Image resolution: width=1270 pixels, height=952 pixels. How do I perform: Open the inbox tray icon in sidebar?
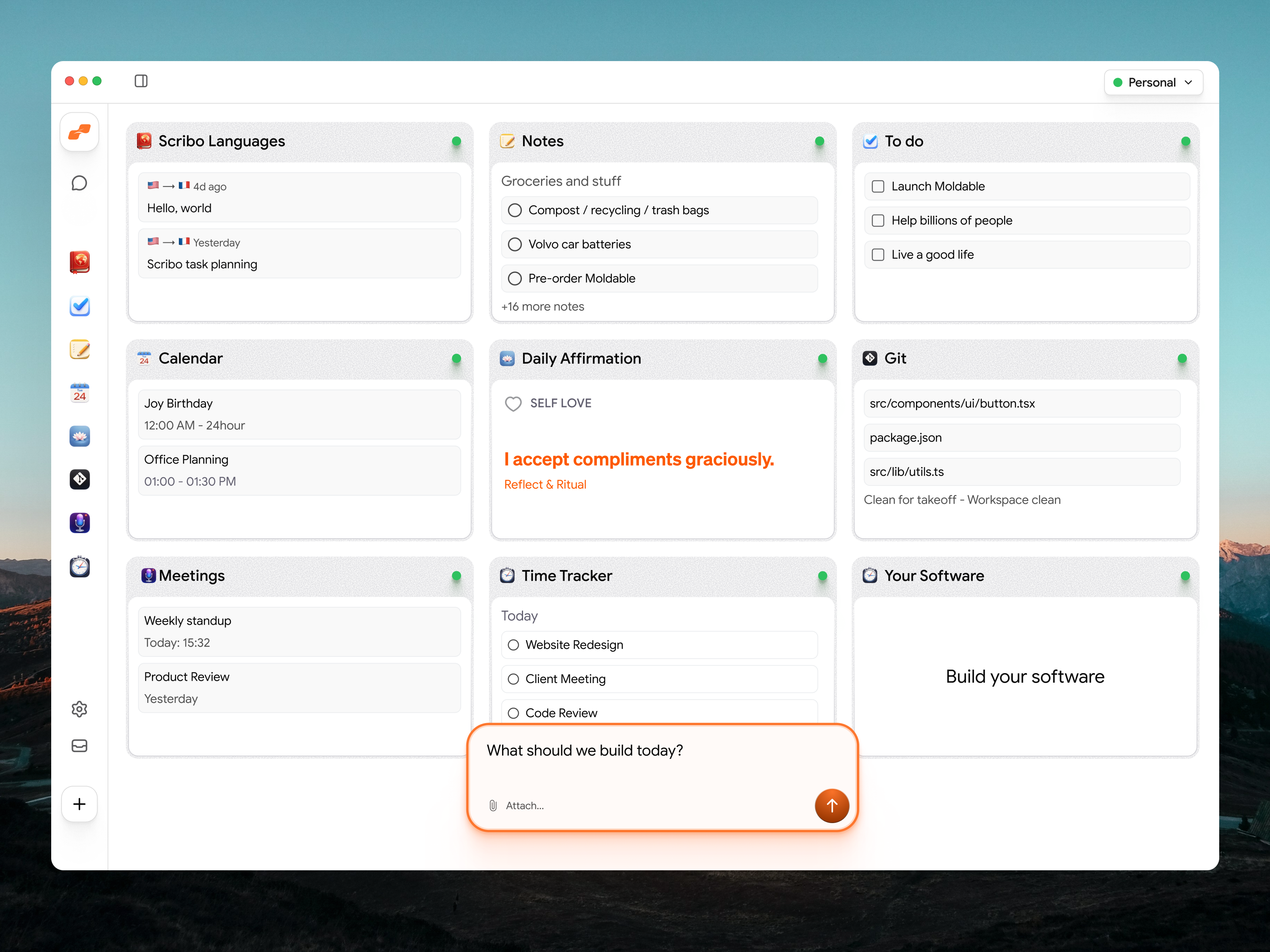point(79,745)
